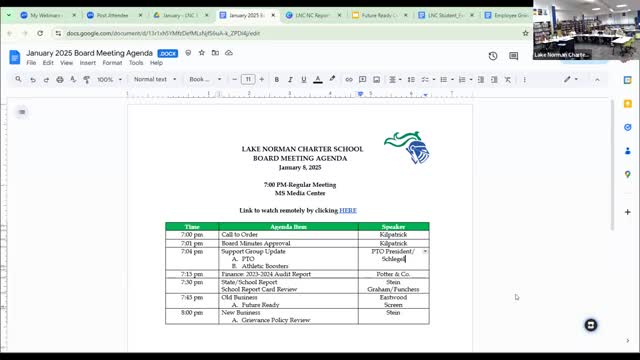
Task: Click the Print icon in toolbar
Action: 60,80
